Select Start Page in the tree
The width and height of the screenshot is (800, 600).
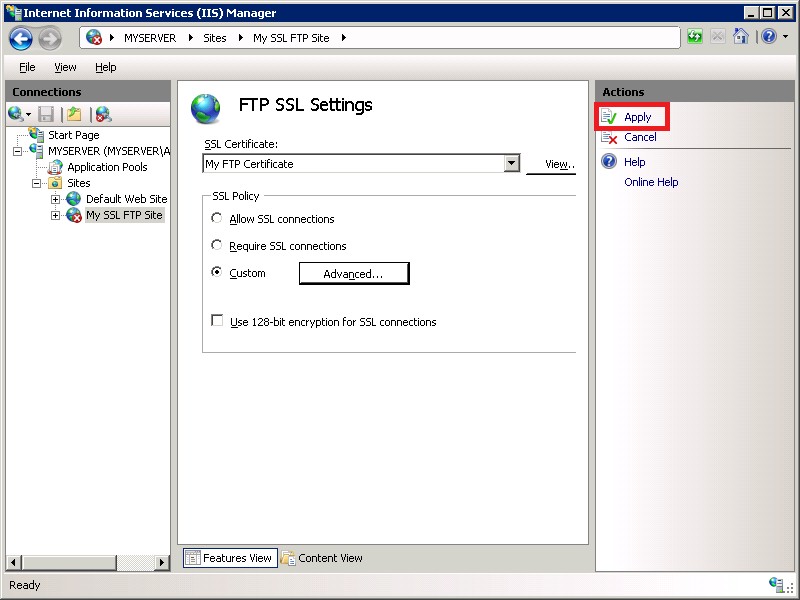tap(73, 135)
